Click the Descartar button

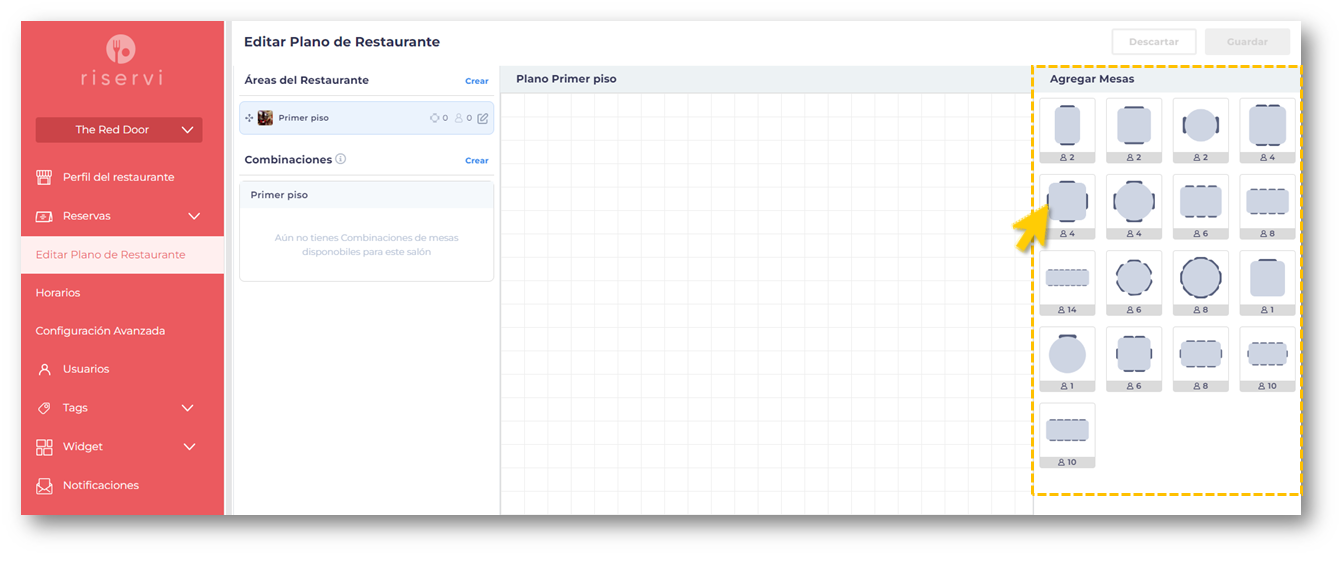click(x=1154, y=42)
